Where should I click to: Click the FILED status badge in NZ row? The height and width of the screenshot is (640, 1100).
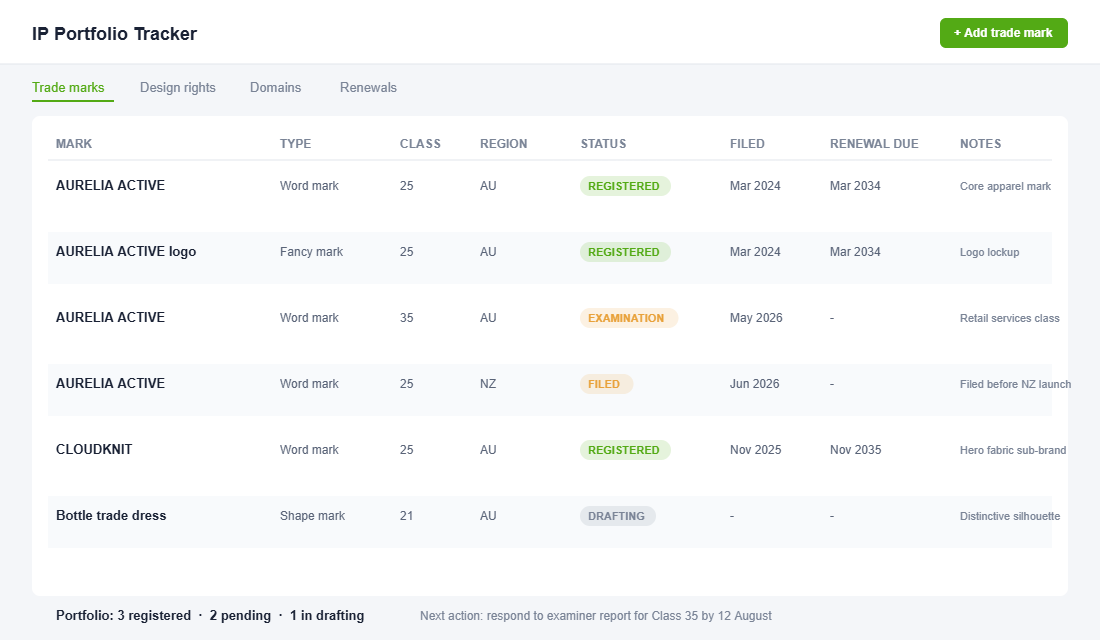coord(606,384)
